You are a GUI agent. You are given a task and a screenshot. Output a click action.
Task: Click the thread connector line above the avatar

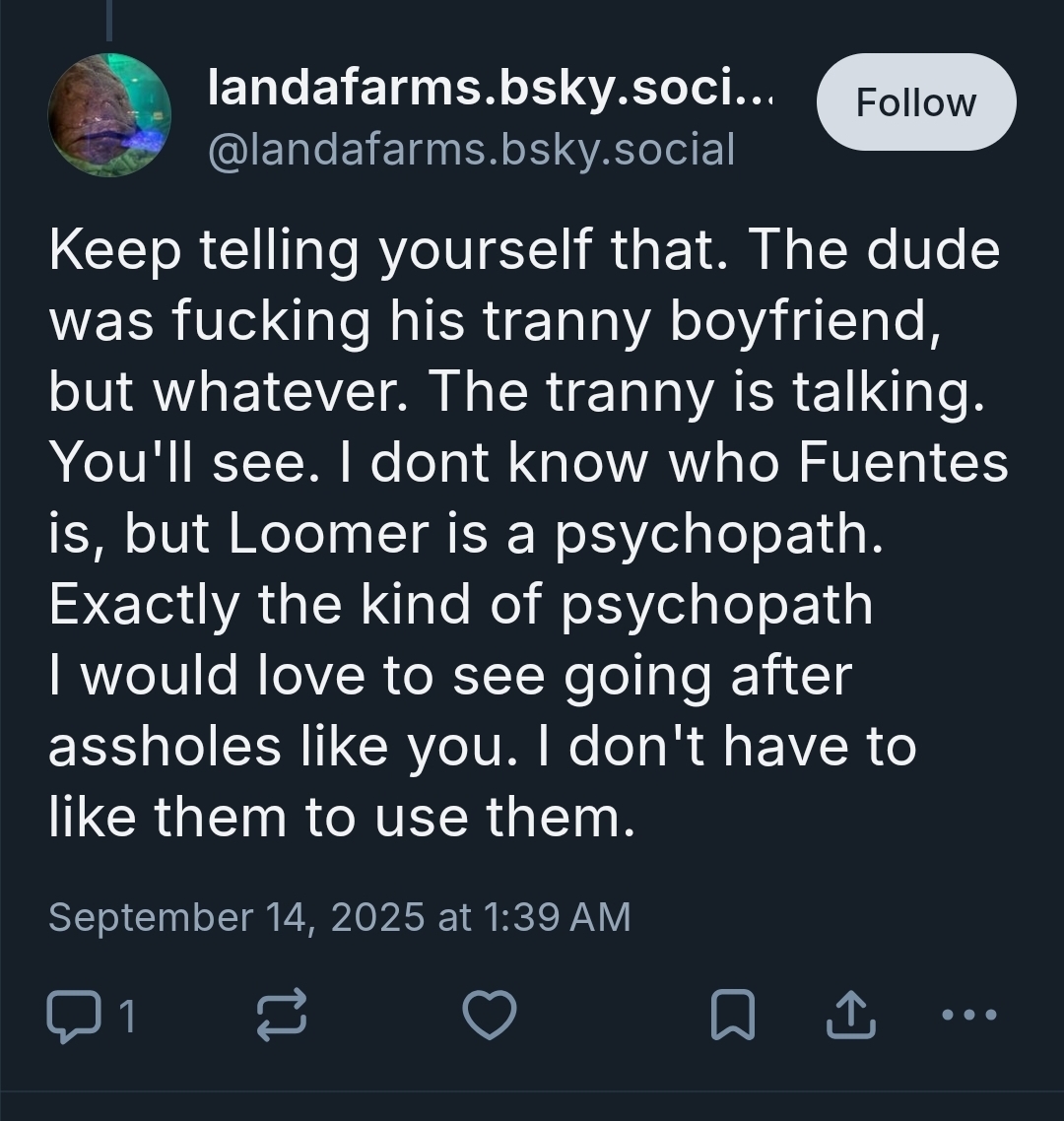pos(109,20)
